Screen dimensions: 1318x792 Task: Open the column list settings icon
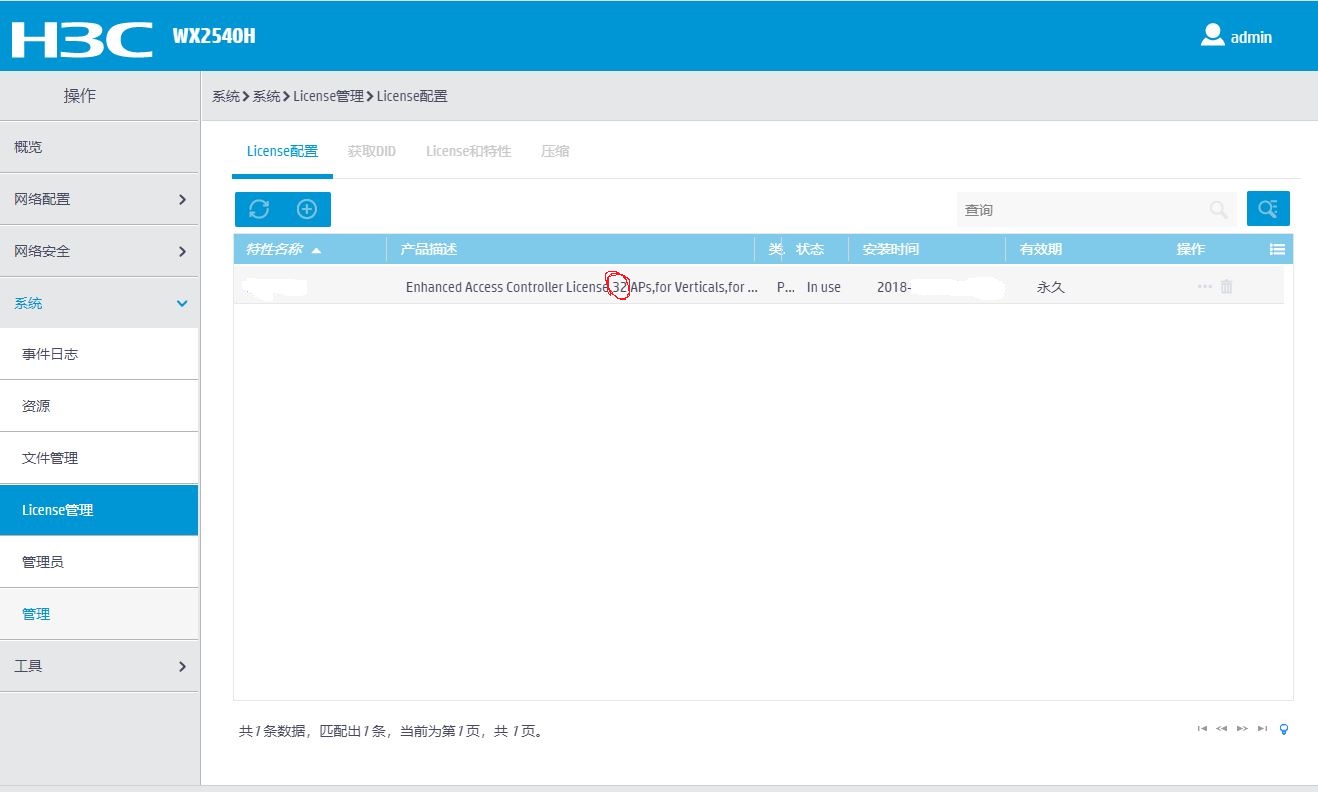point(1277,249)
